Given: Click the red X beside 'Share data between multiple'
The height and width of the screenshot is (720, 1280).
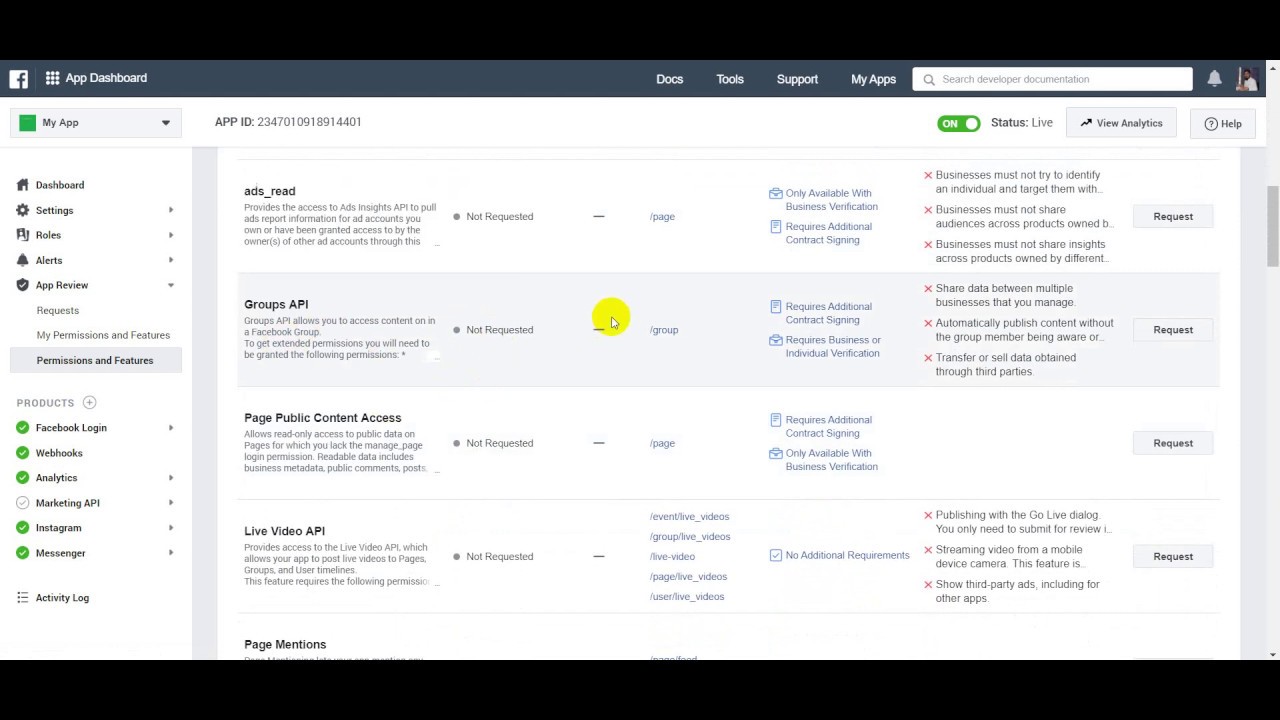Looking at the screenshot, I should coord(928,289).
